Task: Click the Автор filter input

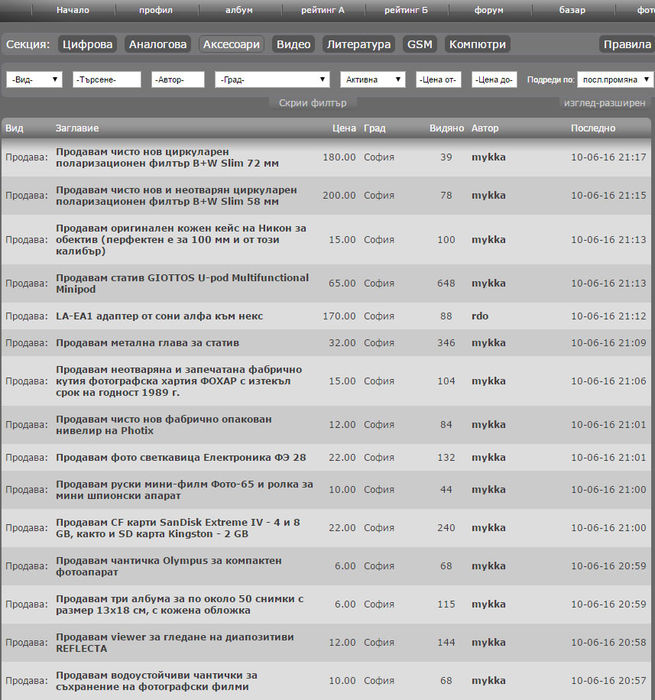Action: click(178, 80)
